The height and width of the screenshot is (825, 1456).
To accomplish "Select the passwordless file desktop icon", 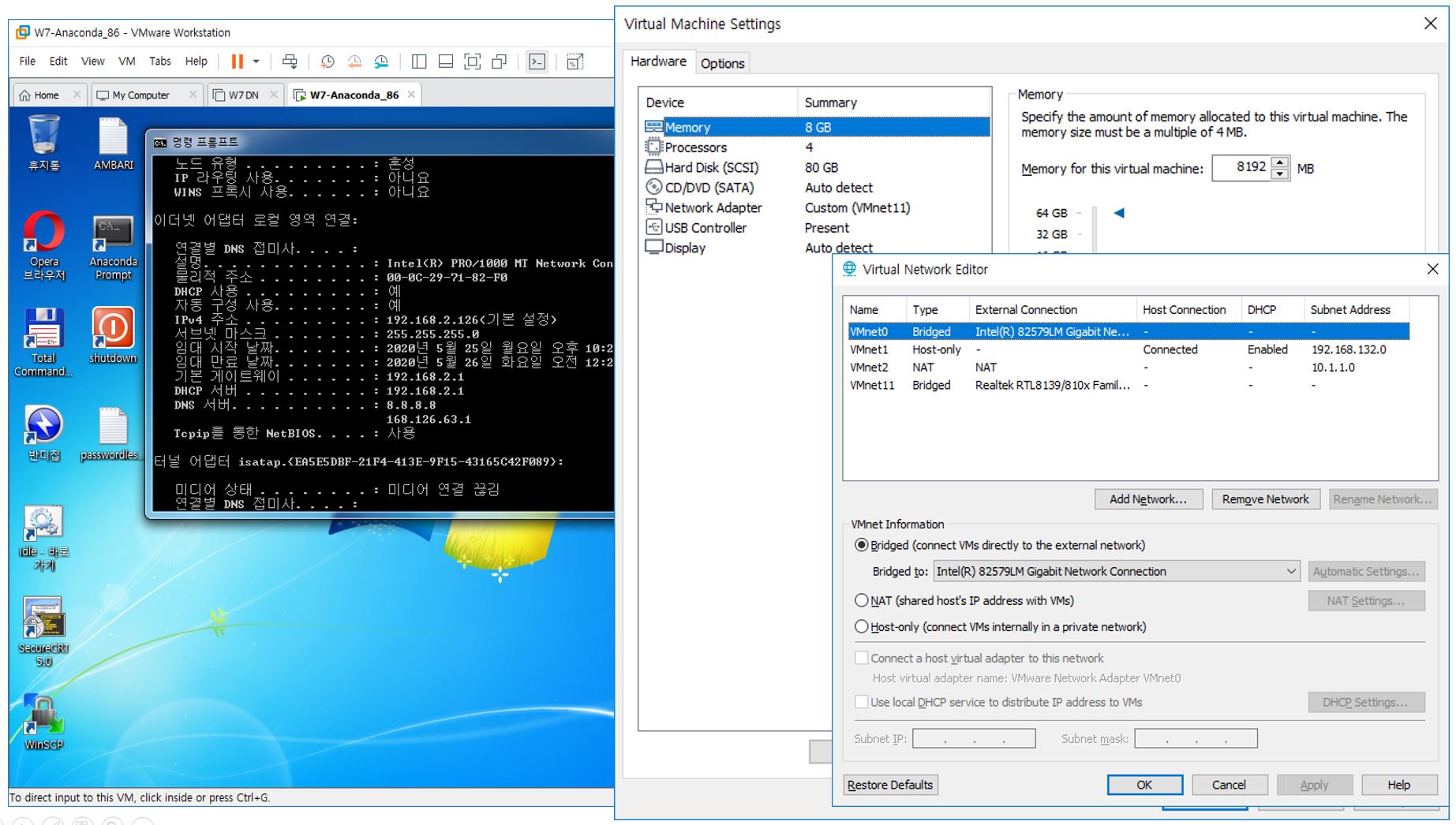I will (x=111, y=433).
